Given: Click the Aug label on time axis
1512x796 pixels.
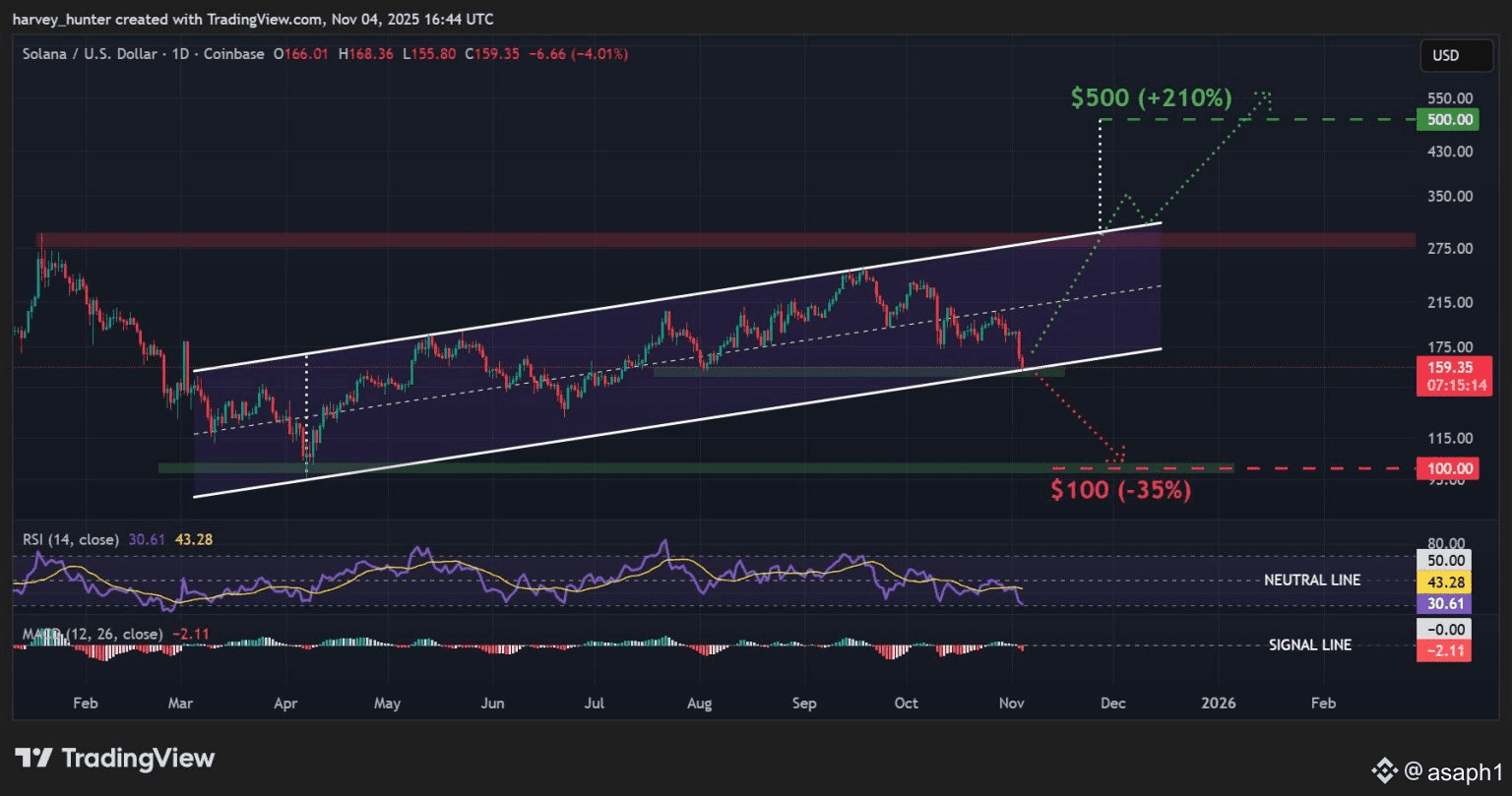Looking at the screenshot, I should (x=698, y=703).
